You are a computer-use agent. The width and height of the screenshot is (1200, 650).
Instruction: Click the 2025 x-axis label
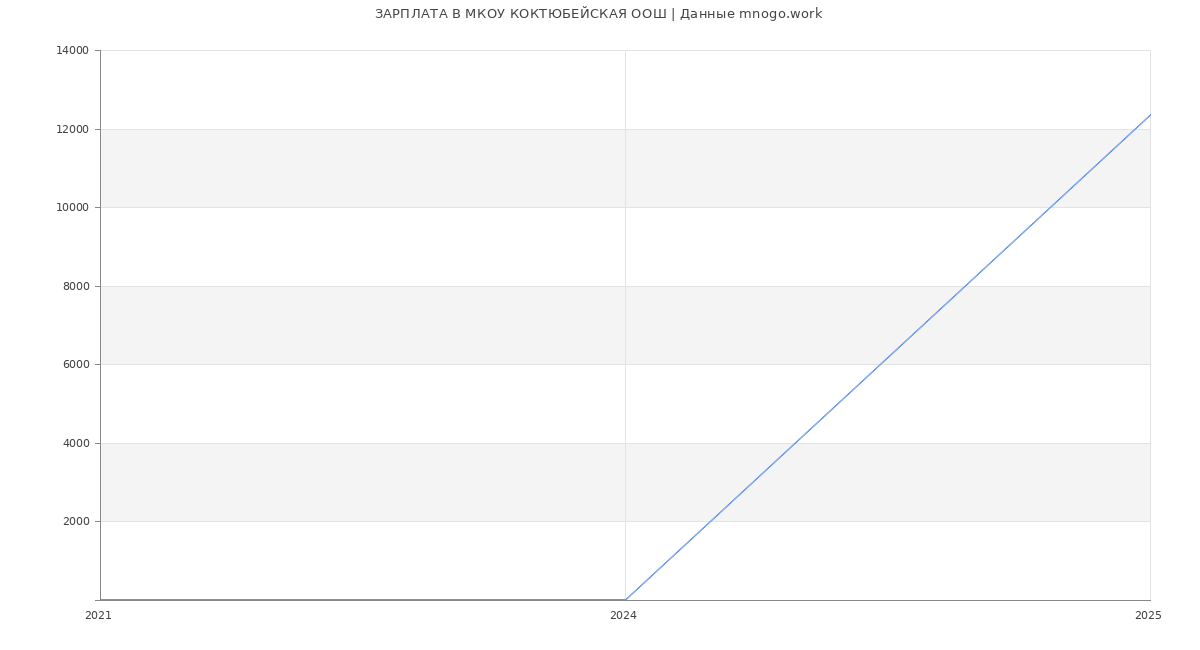1148,616
